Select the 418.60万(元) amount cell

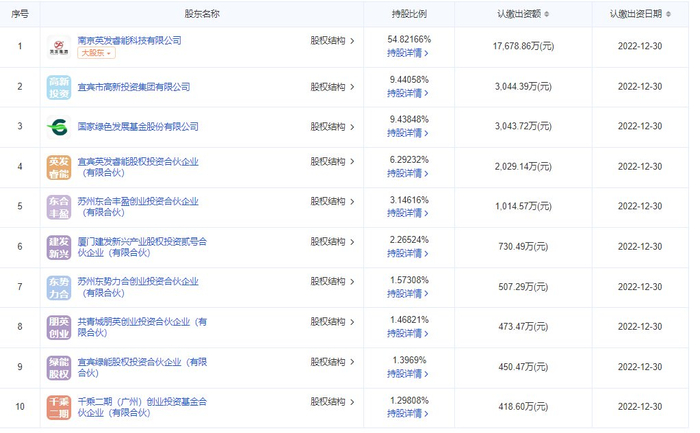click(523, 407)
